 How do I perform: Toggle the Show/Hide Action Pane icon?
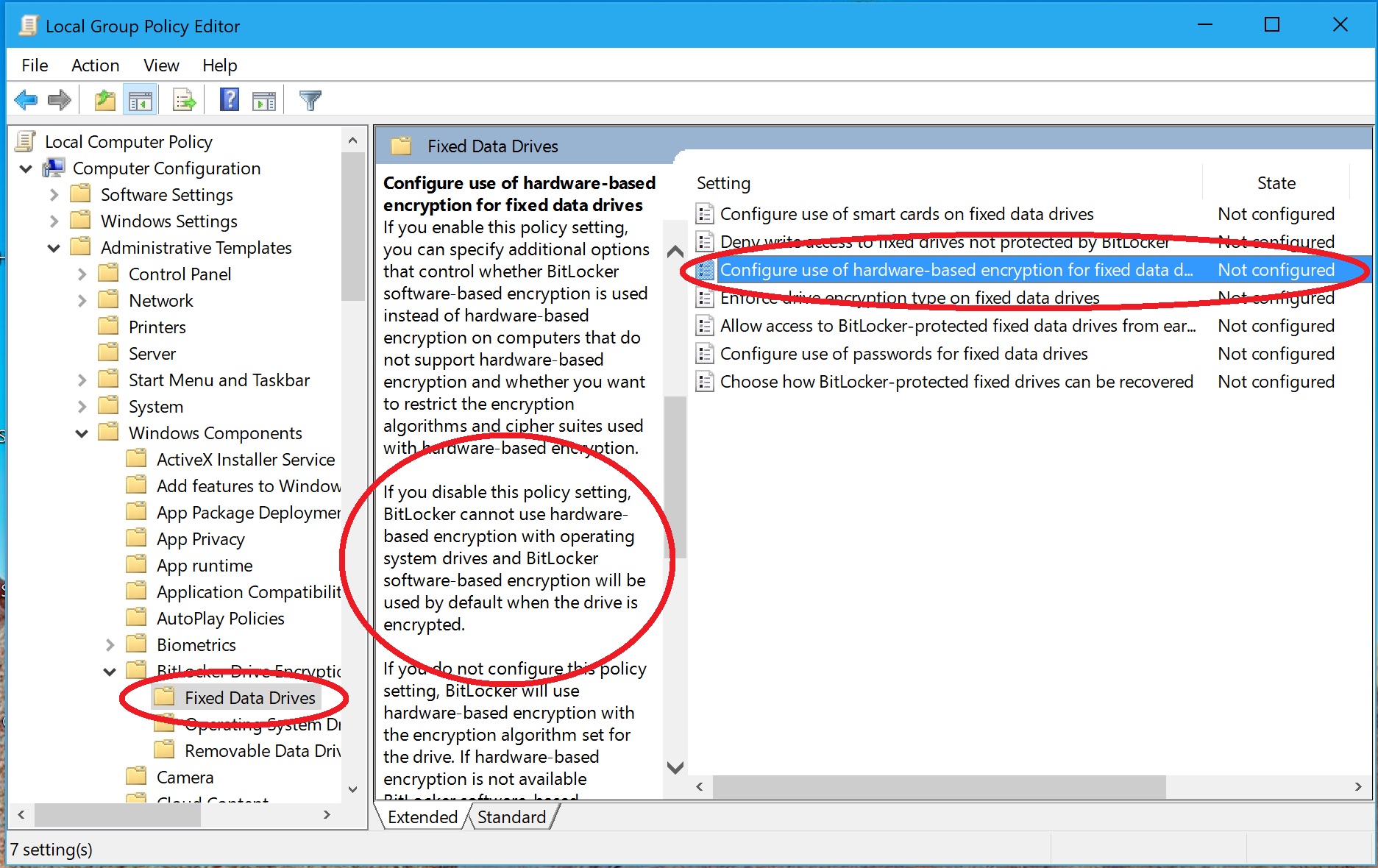coord(263,101)
